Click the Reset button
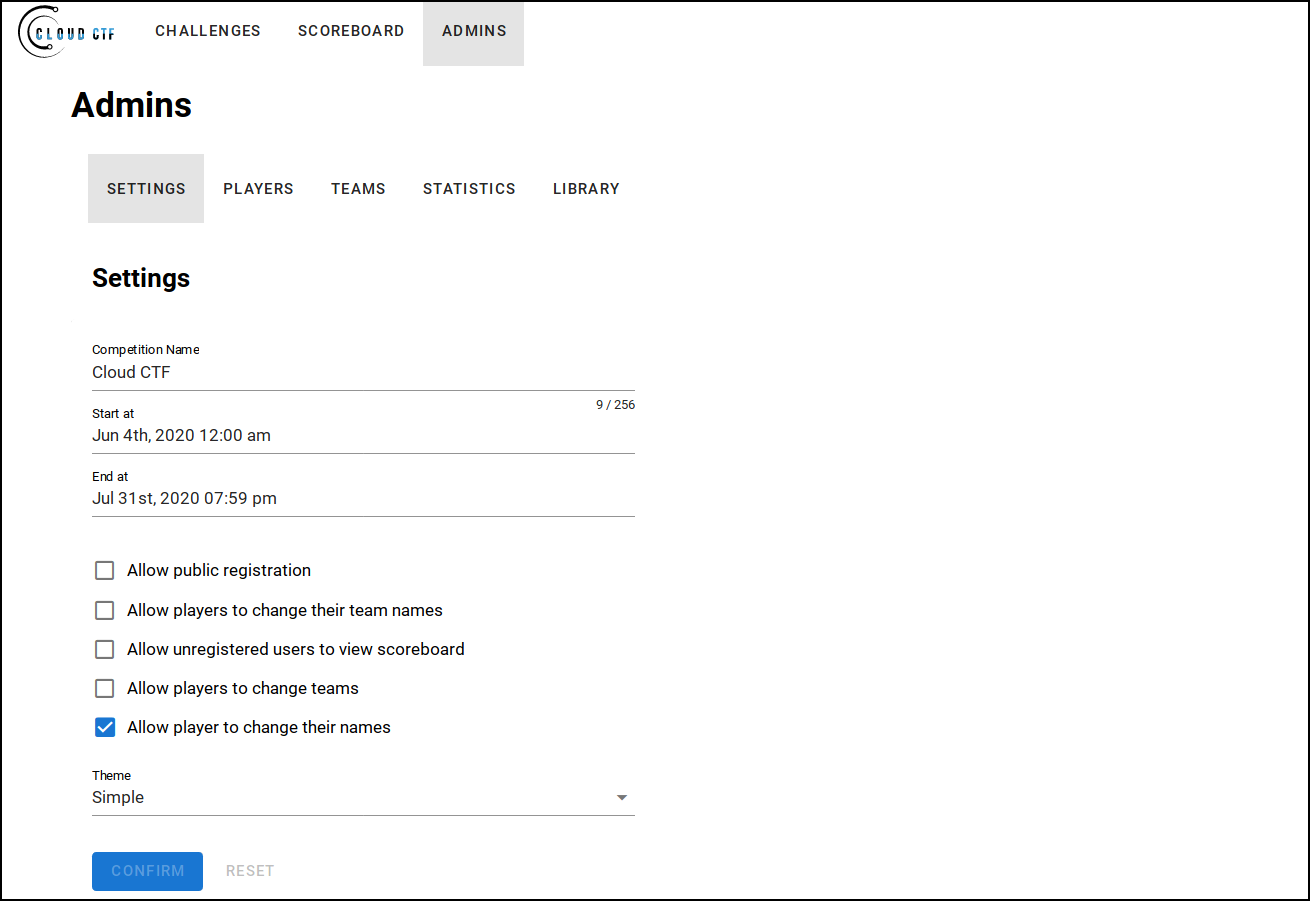 coord(249,871)
